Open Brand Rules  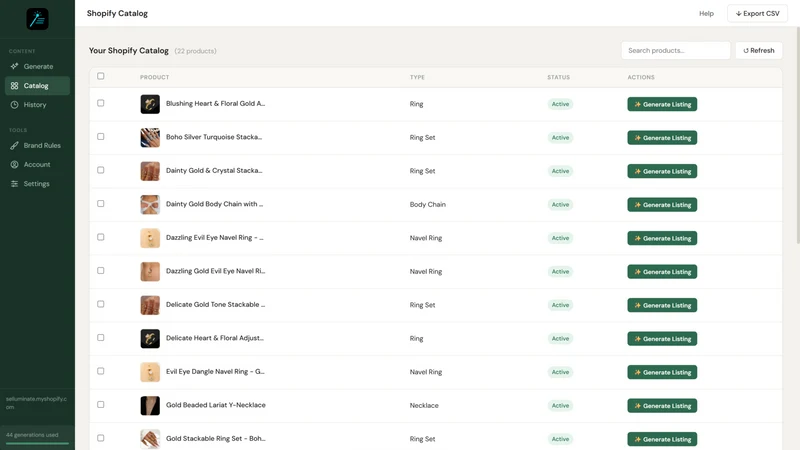click(x=37, y=145)
